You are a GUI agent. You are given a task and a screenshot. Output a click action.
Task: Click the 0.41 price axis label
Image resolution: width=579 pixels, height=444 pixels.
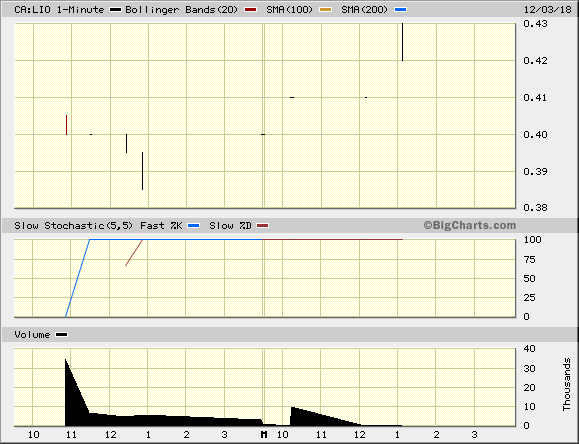(x=535, y=98)
